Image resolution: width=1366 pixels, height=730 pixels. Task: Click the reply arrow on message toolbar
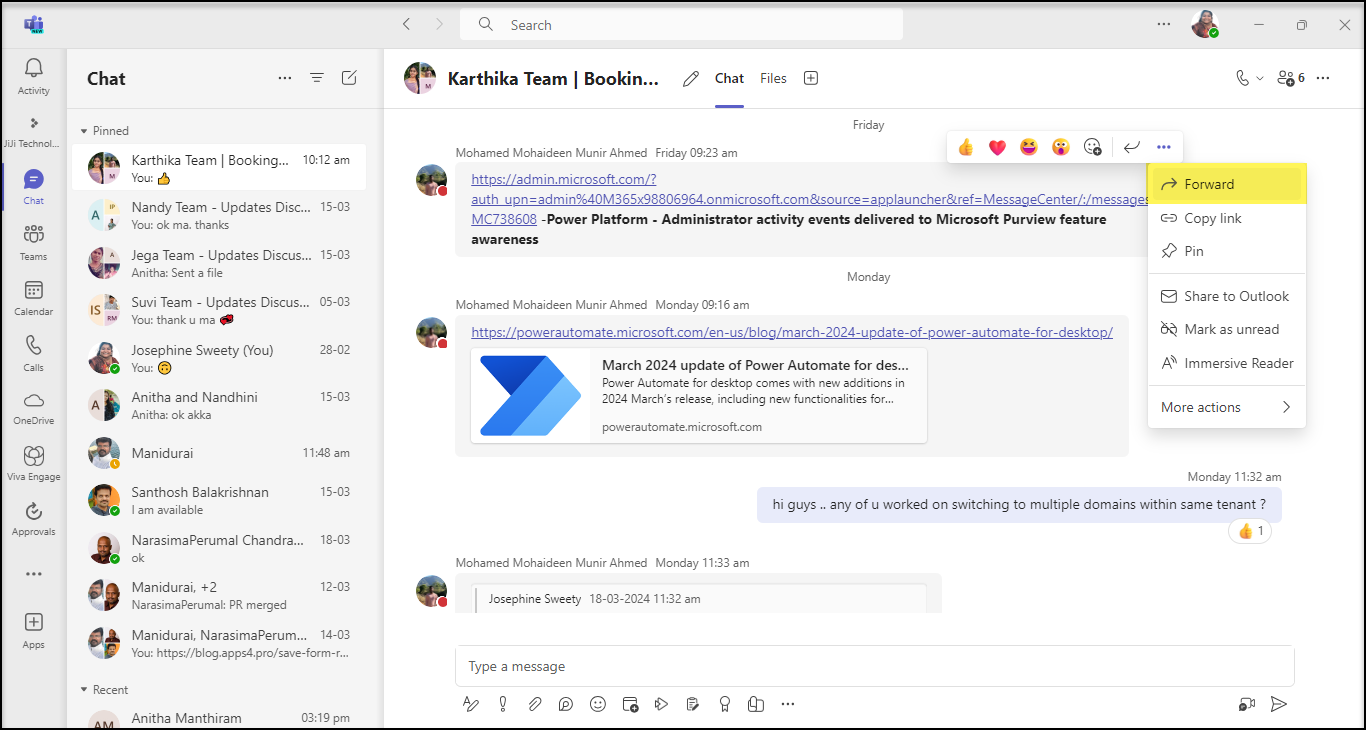1131,147
